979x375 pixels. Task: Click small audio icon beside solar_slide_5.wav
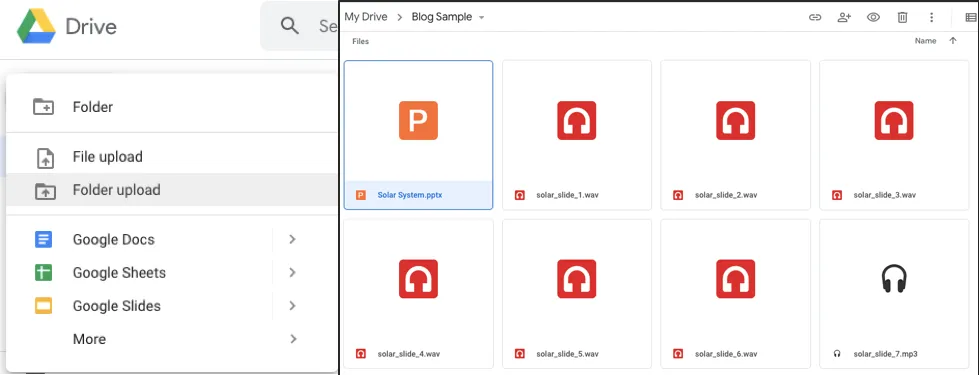[x=519, y=354]
